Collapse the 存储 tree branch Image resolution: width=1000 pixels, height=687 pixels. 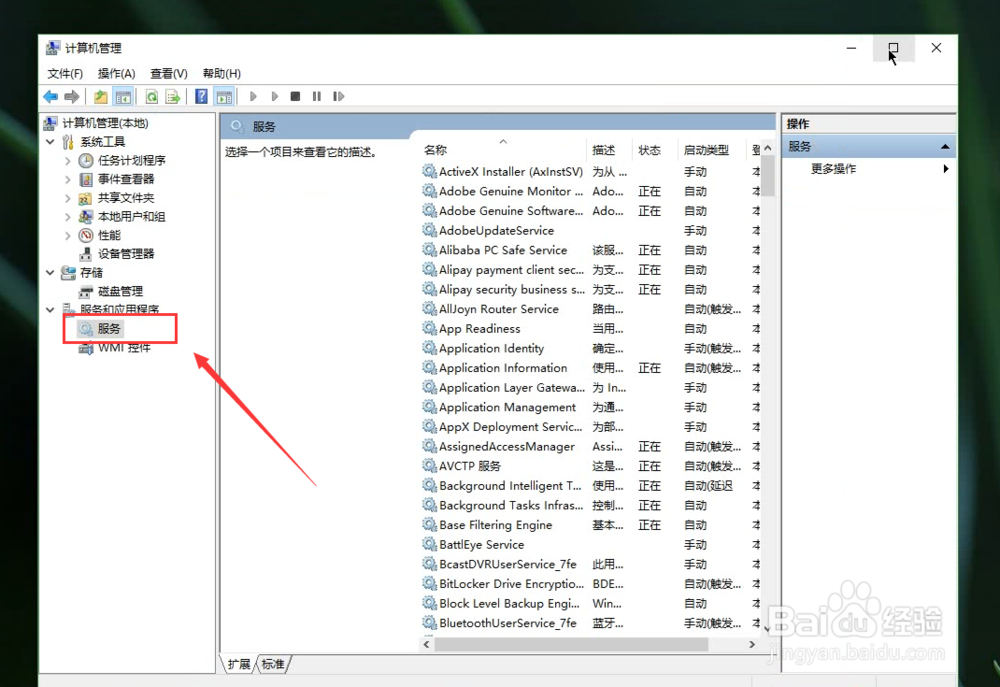[50, 272]
